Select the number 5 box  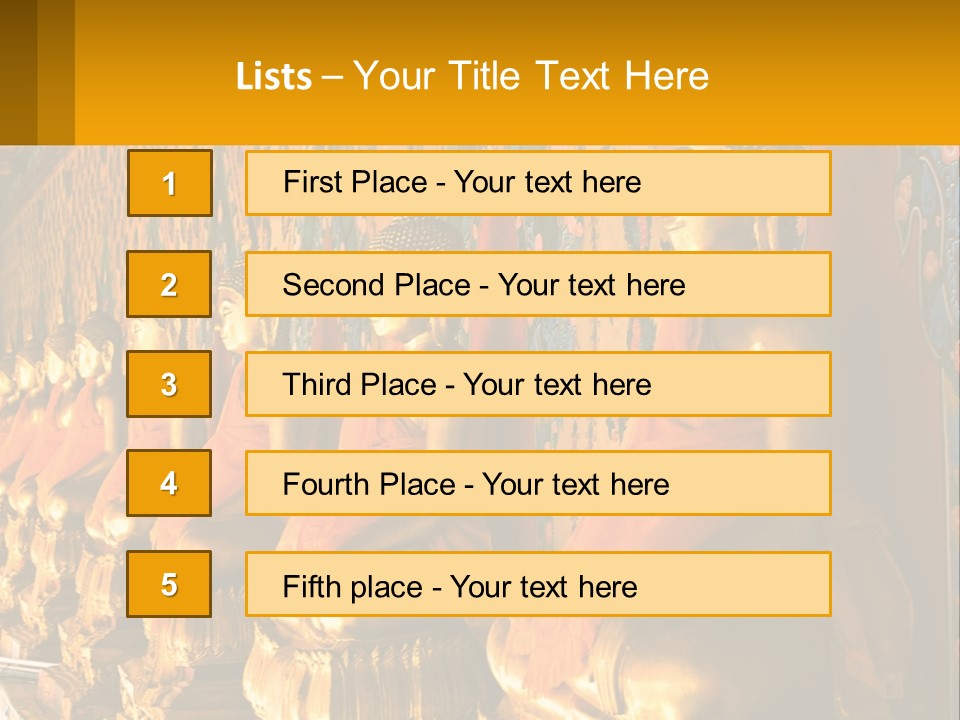coord(169,584)
